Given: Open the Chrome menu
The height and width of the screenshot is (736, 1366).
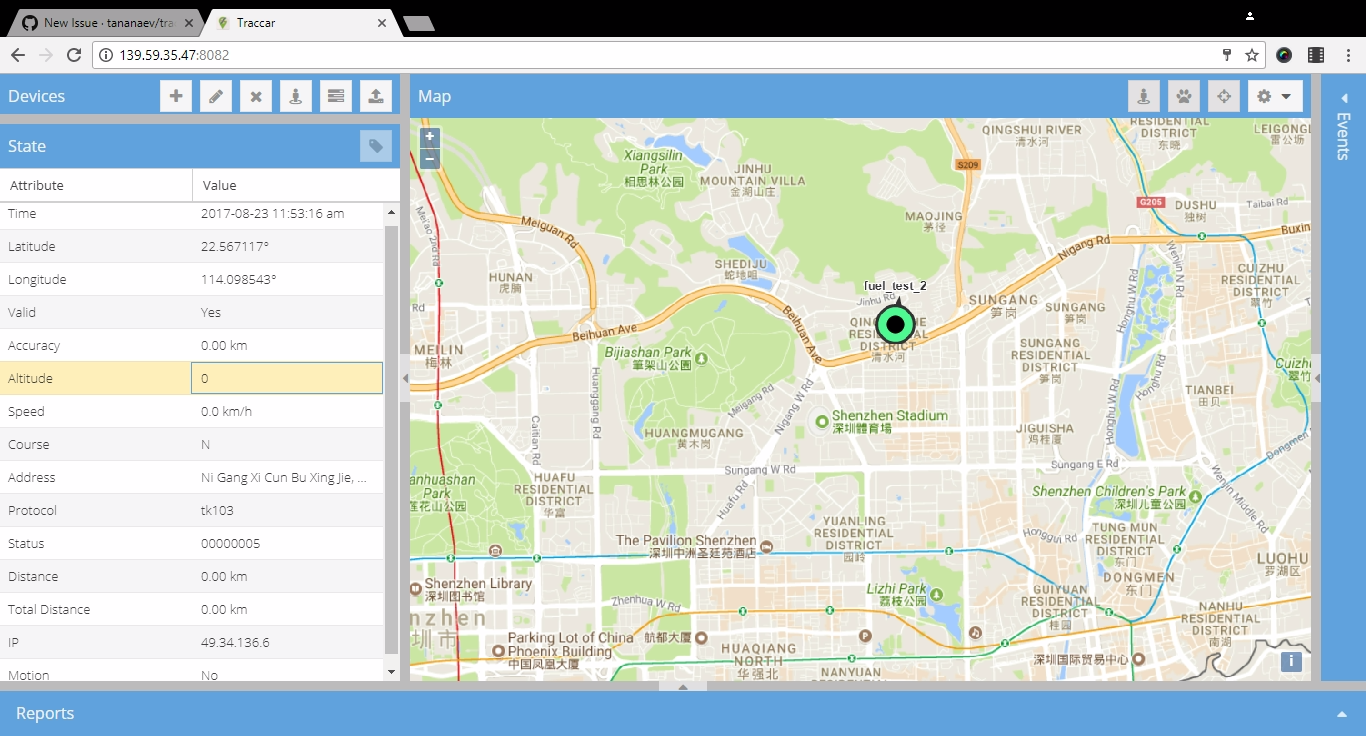Looking at the screenshot, I should click(x=1347, y=55).
